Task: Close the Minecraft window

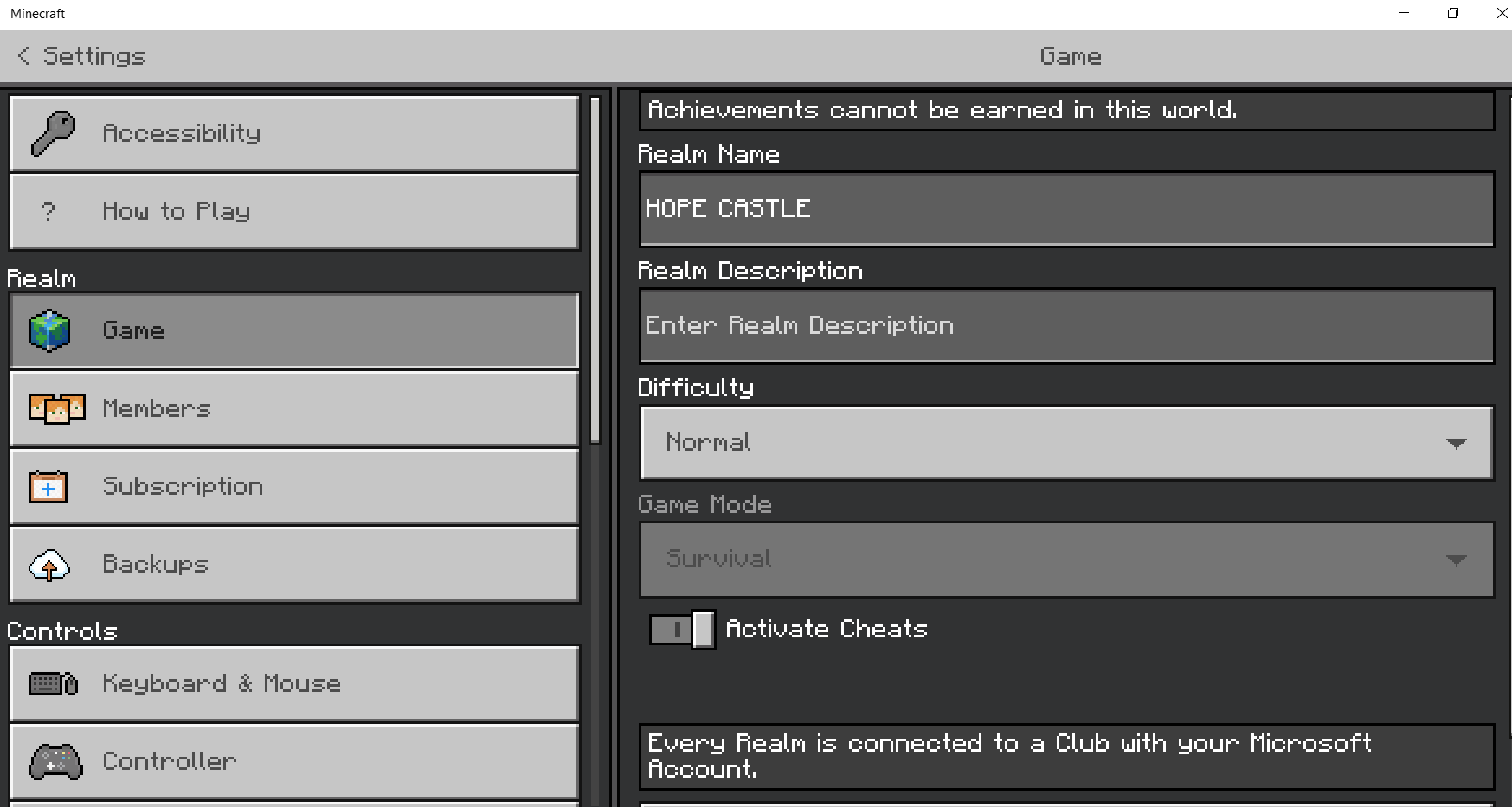Action: click(x=1502, y=13)
